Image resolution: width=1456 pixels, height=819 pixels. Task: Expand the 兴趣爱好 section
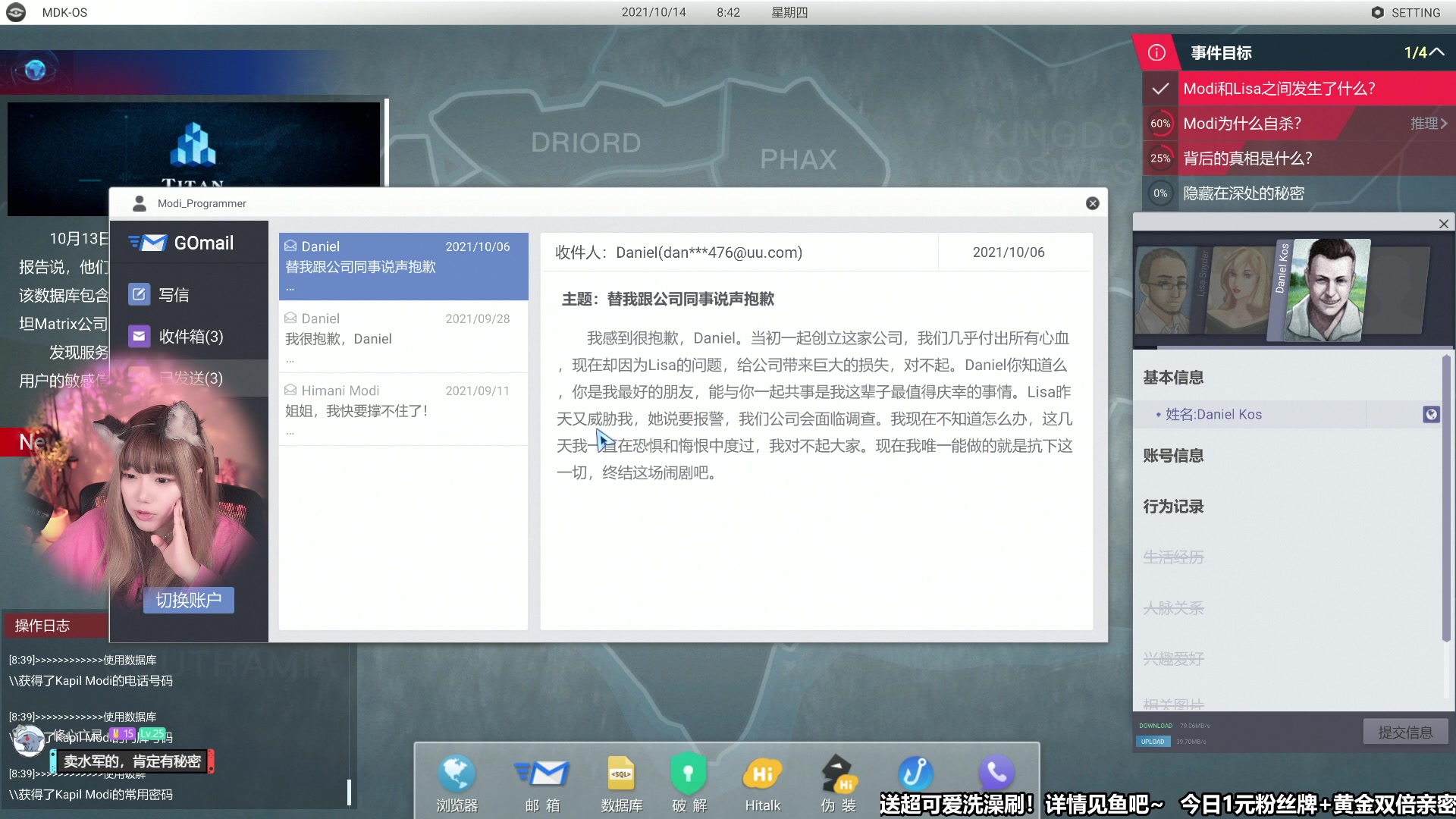(1173, 658)
